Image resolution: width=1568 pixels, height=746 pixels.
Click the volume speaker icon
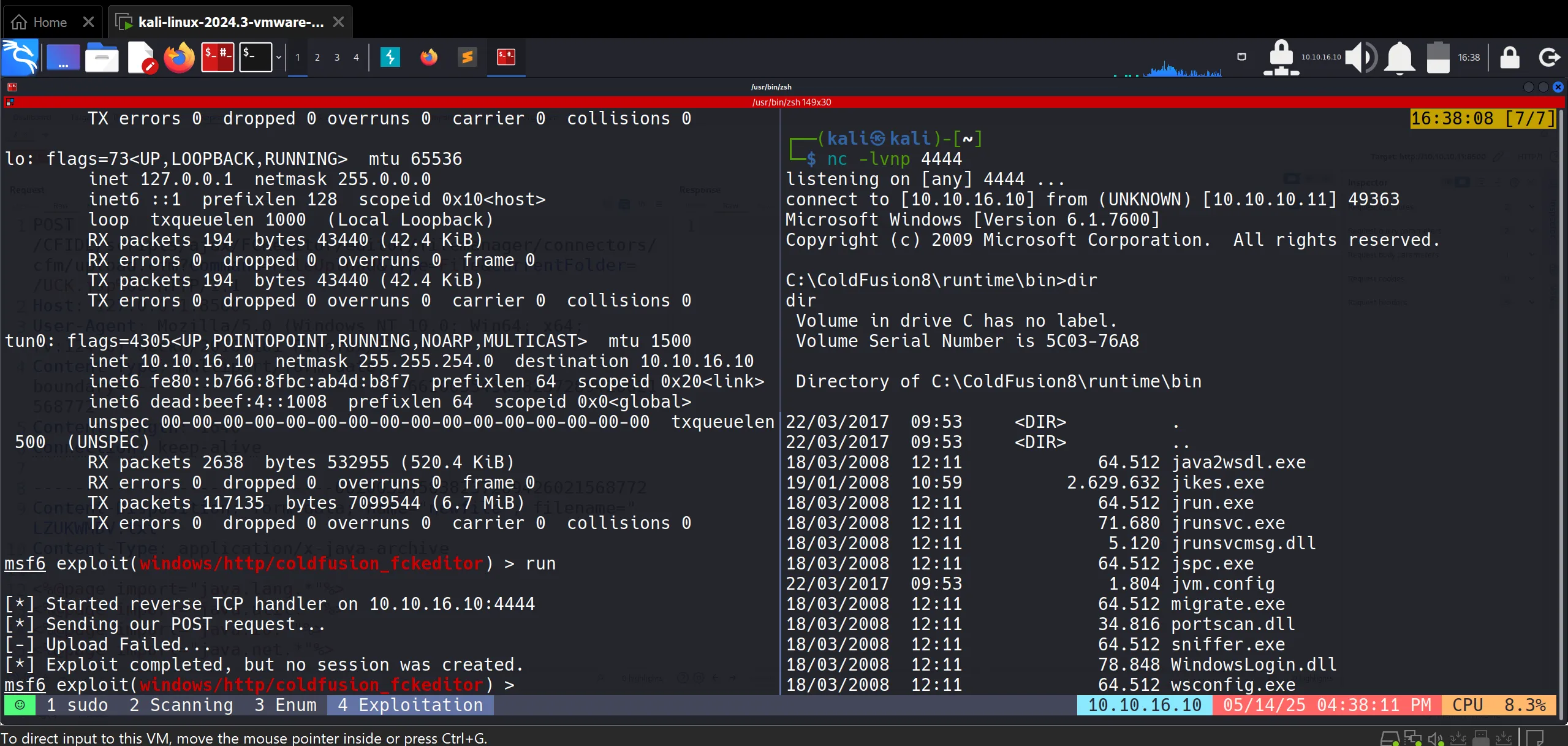click(x=1360, y=58)
